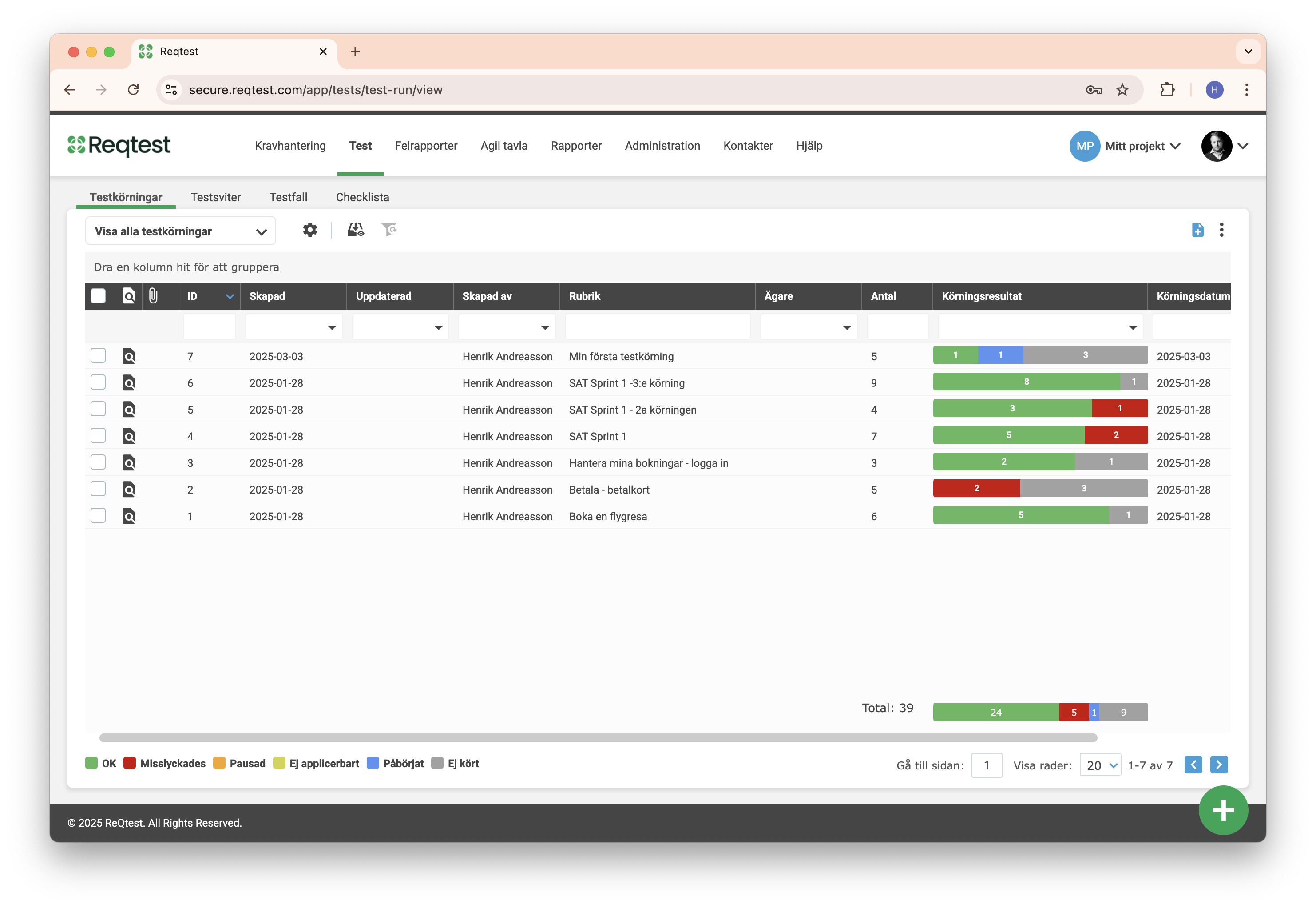Select all rows with header checkbox
This screenshot has width=1316, height=908.
click(x=98, y=296)
